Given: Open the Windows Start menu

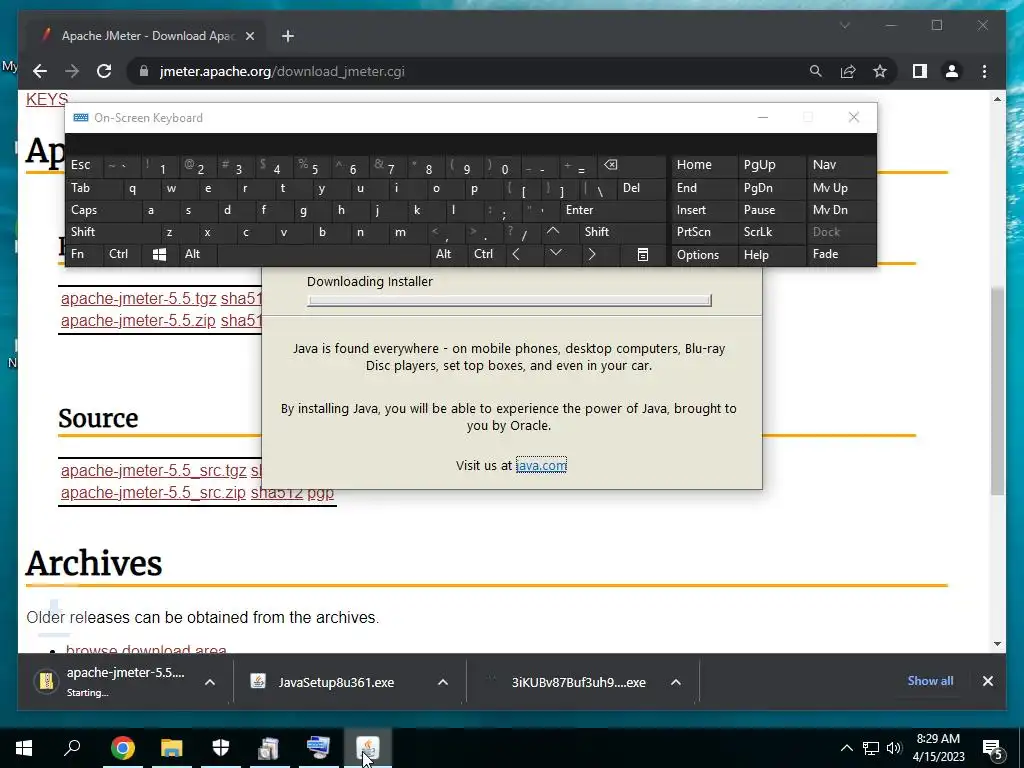Looking at the screenshot, I should coord(24,748).
